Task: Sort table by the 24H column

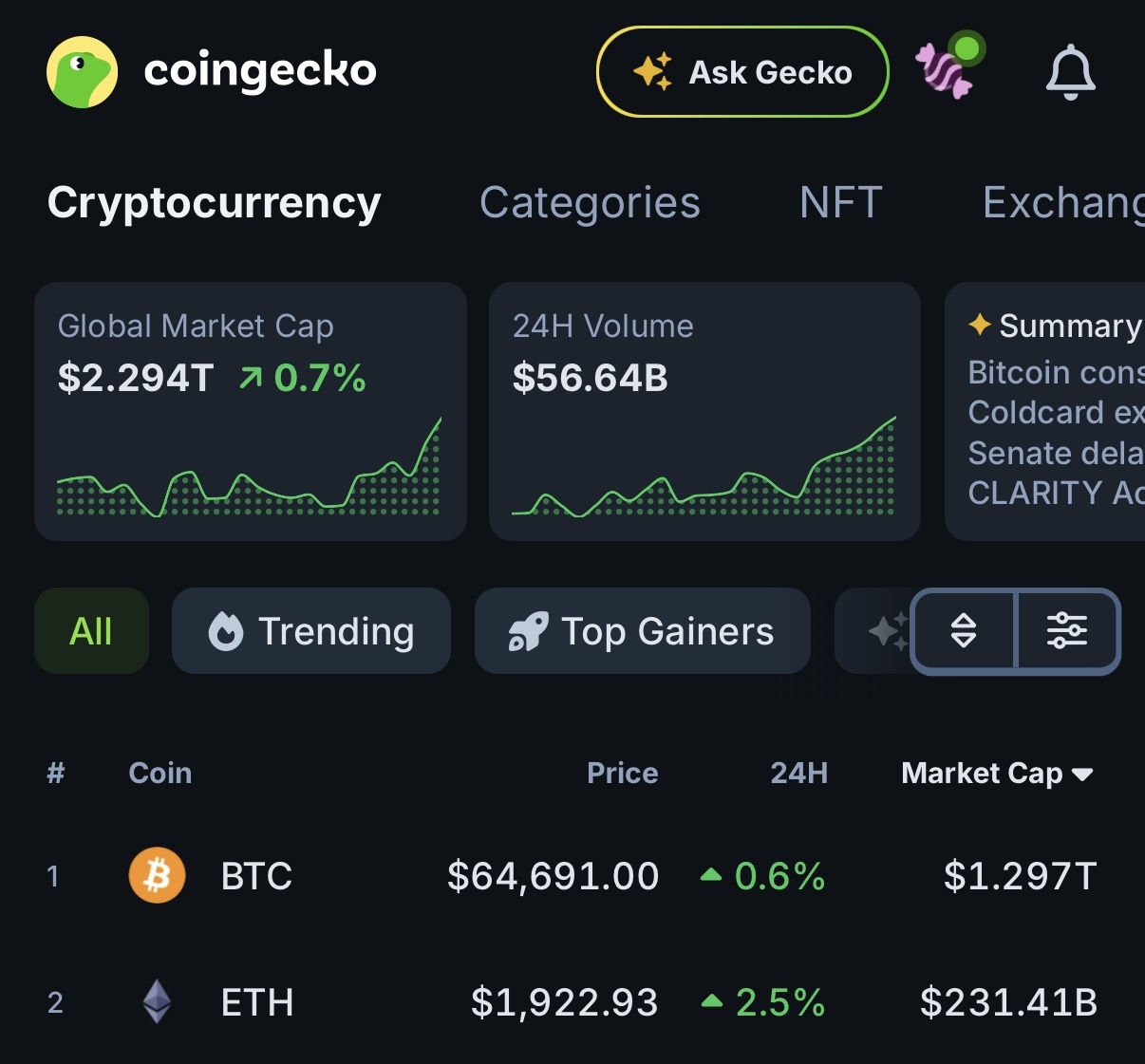Action: tap(798, 773)
